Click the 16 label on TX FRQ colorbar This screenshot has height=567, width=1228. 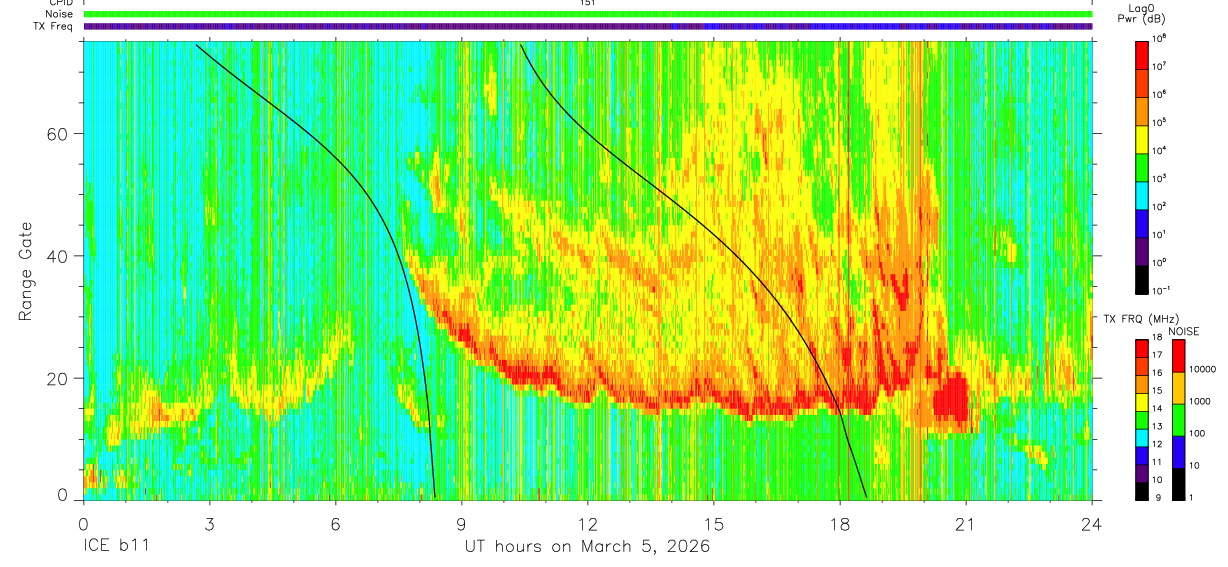click(1157, 374)
